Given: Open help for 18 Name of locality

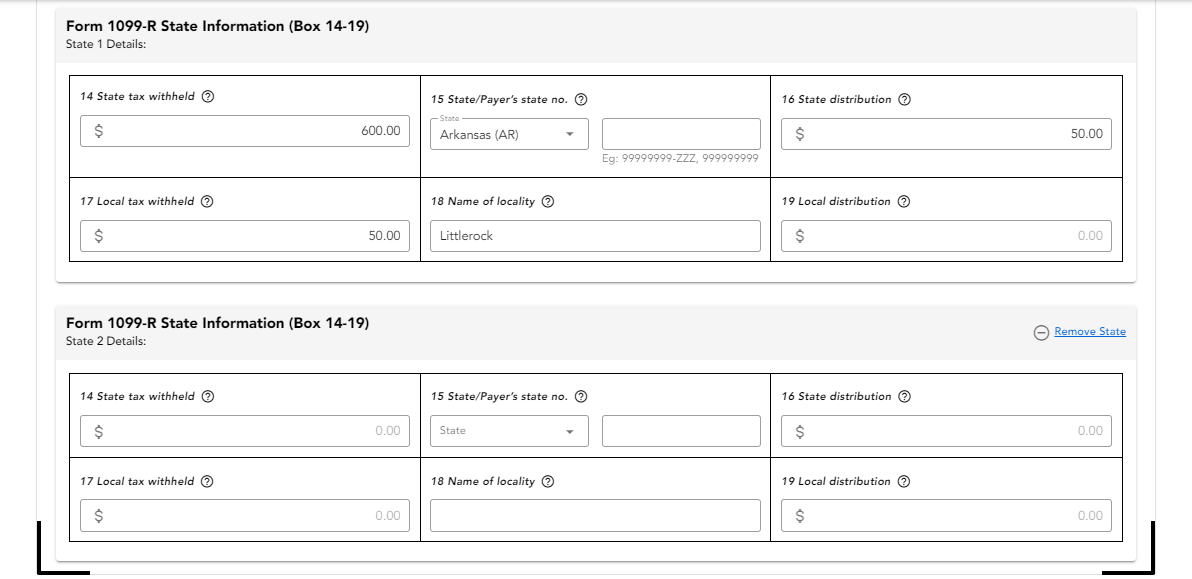Looking at the screenshot, I should point(547,201).
